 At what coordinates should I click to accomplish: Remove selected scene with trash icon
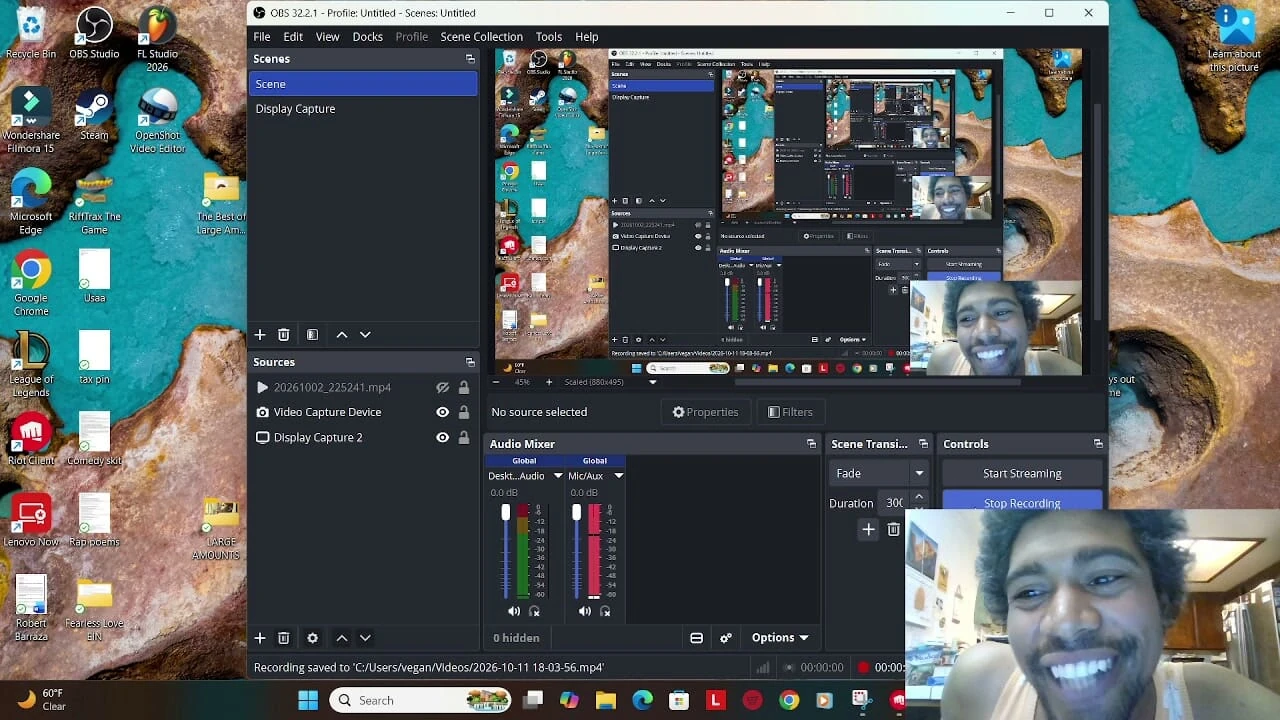[284, 334]
